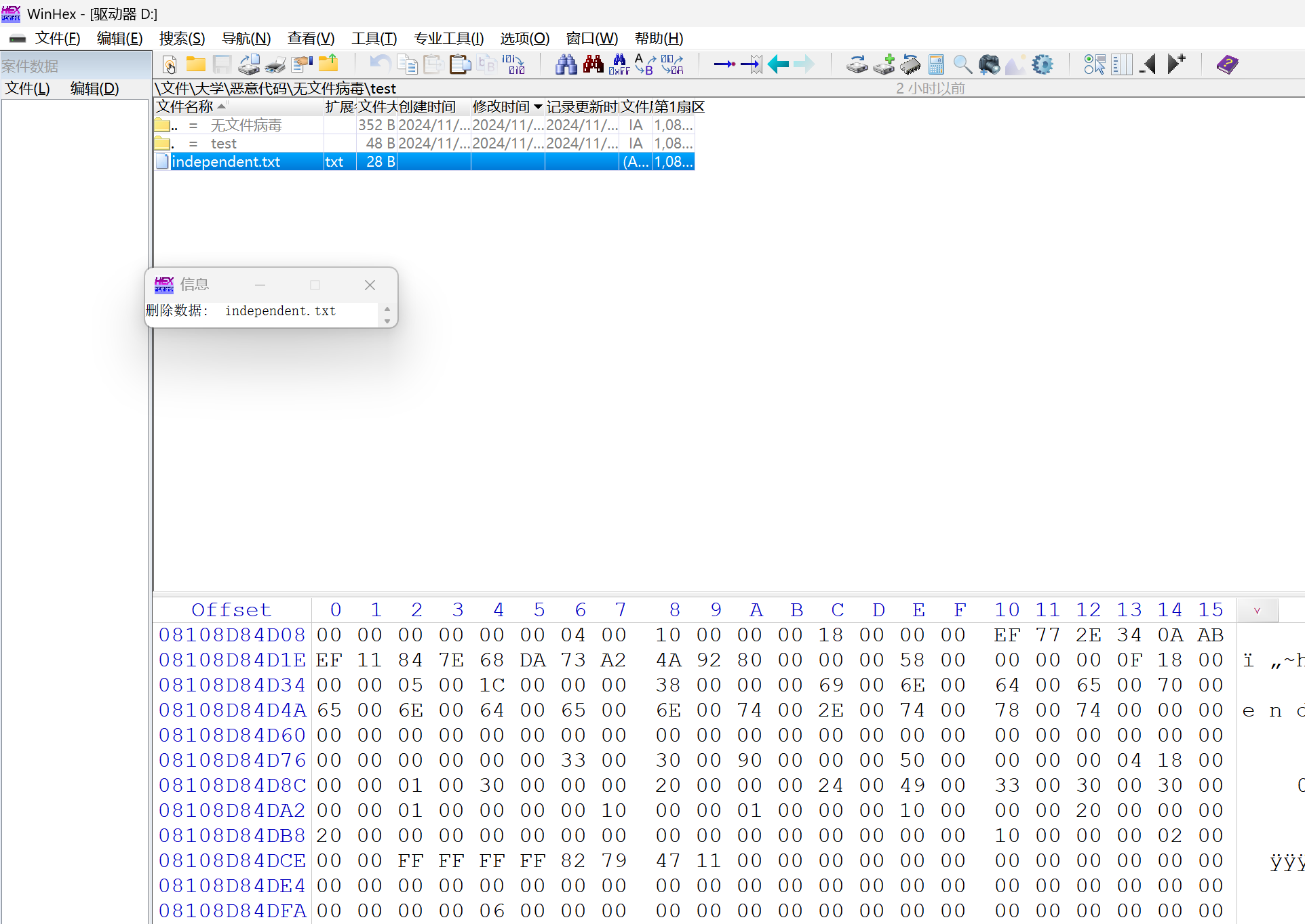Open the 查看(V) menu
This screenshot has height=924, width=1305.
point(311,39)
